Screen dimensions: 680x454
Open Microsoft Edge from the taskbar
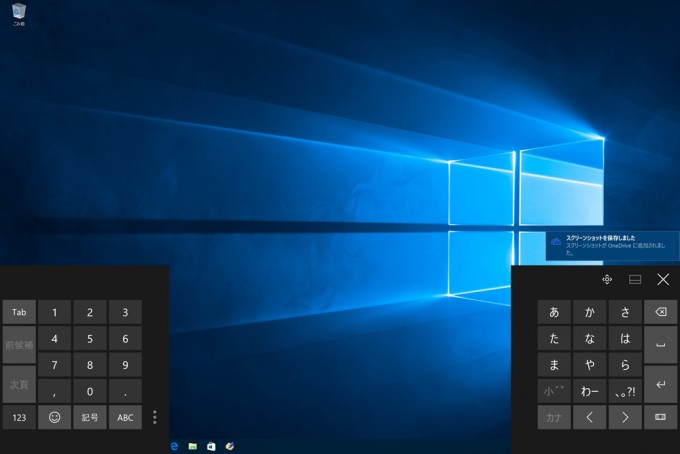point(174,446)
